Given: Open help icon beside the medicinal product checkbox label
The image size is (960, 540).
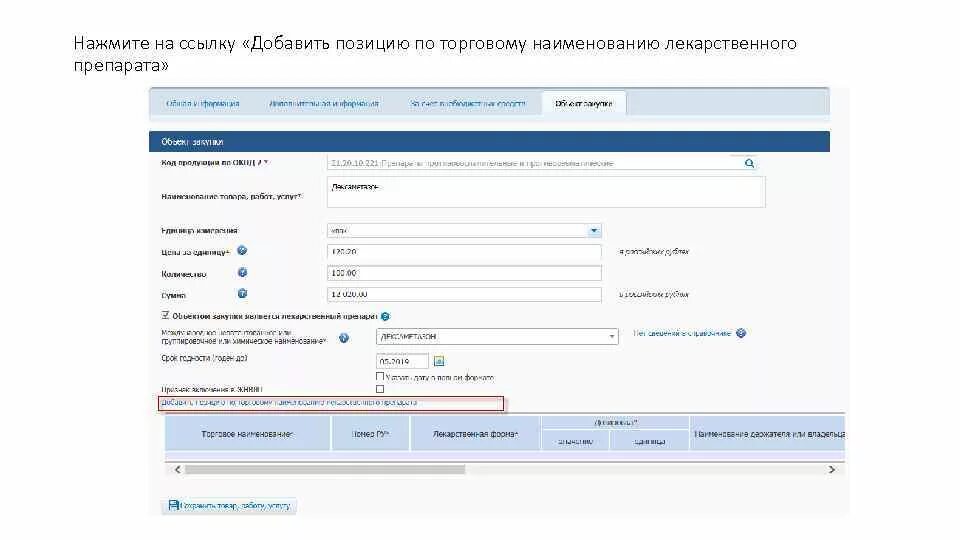Looking at the screenshot, I should (x=385, y=317).
